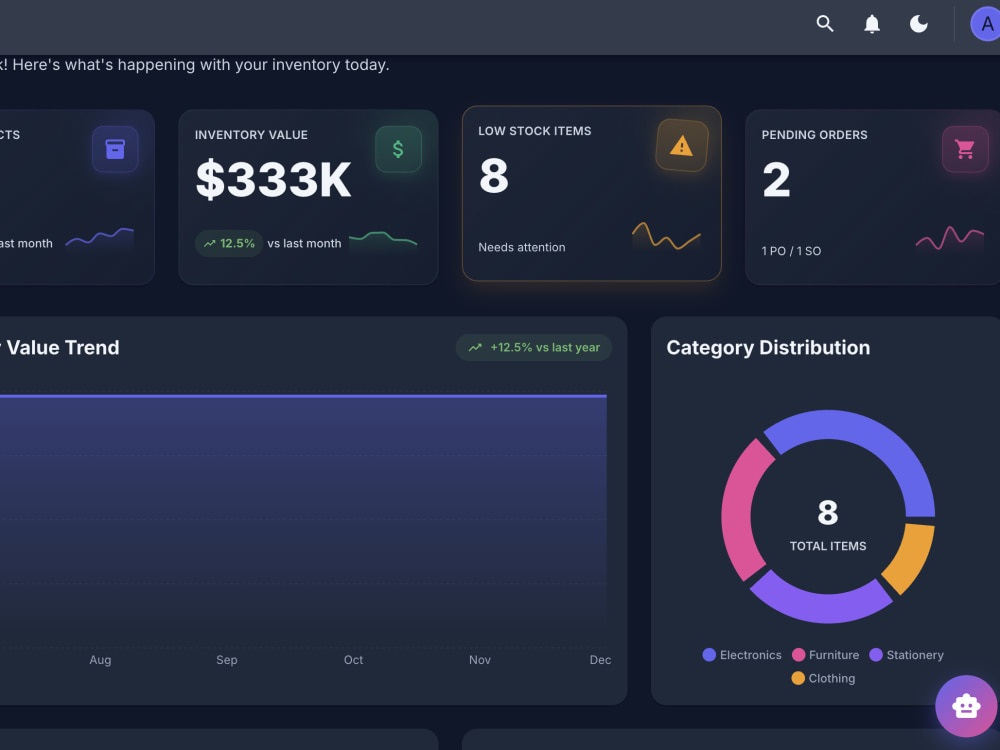Viewport: 1000px width, 750px height.
Task: Click the Category Distribution heading
Action: pos(768,348)
